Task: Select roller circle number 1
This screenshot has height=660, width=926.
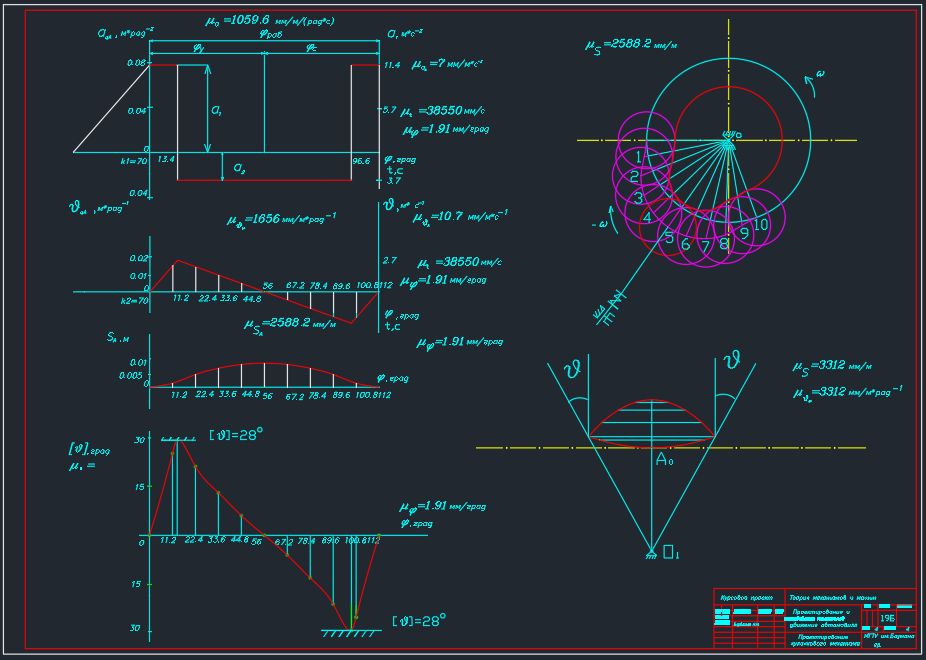Action: pyautogui.click(x=639, y=156)
